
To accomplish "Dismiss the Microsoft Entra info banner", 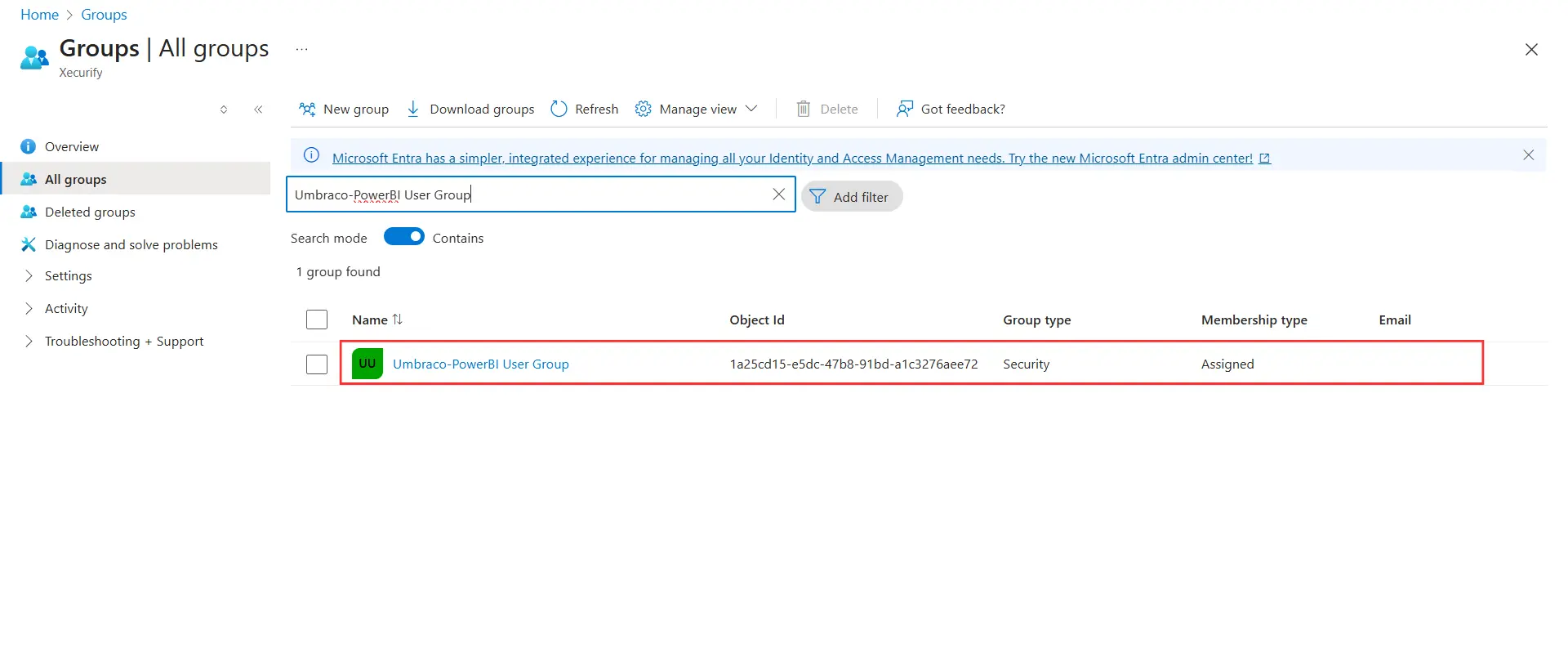I will pos(1529,155).
